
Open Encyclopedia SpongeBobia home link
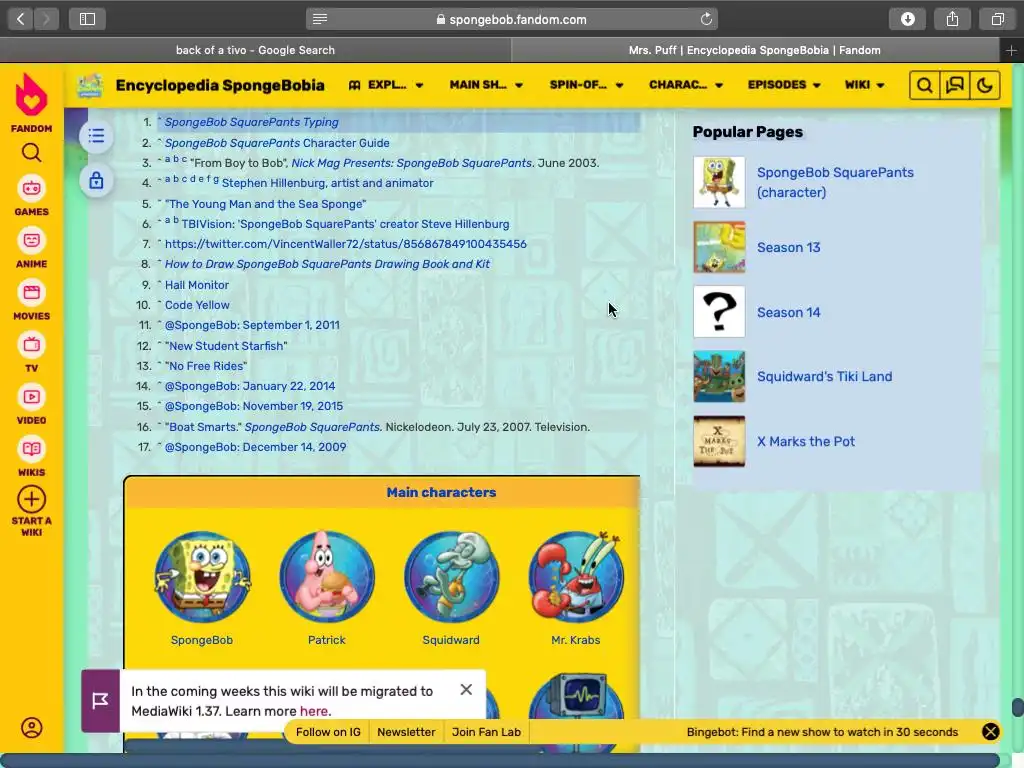(x=220, y=86)
